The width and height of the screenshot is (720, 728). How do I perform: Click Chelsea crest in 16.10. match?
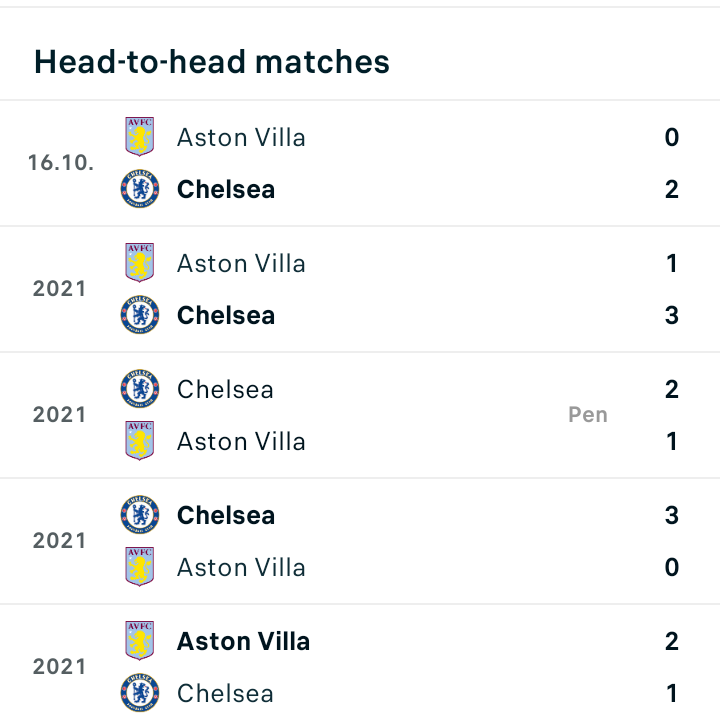click(140, 188)
